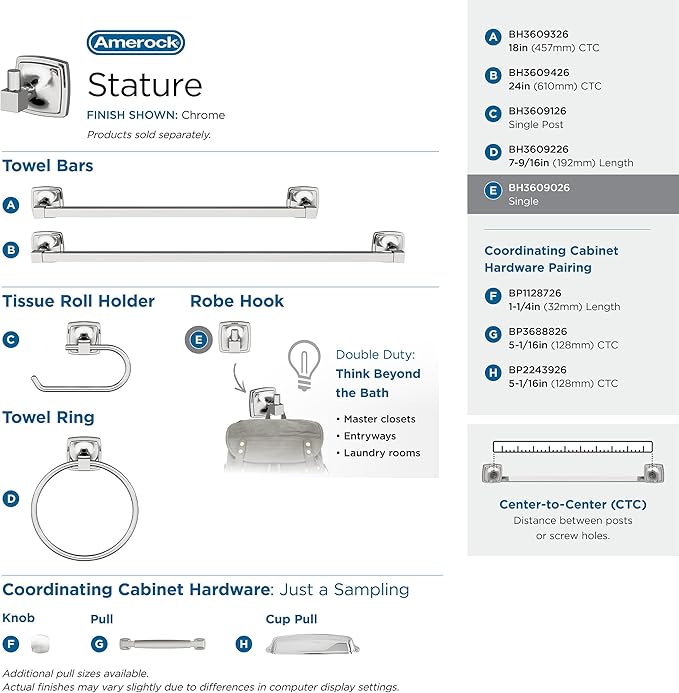The height and width of the screenshot is (693, 679).
Task: Click the Coordinating Cabinet Hardware Pairing heading
Action: click(x=551, y=259)
